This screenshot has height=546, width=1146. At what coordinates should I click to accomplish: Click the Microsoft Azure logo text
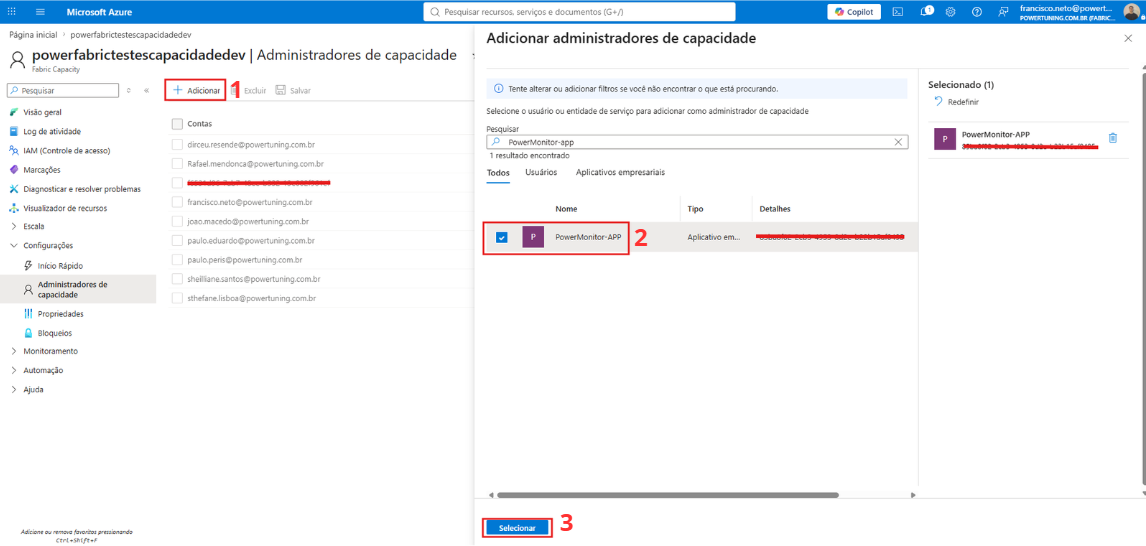click(99, 12)
